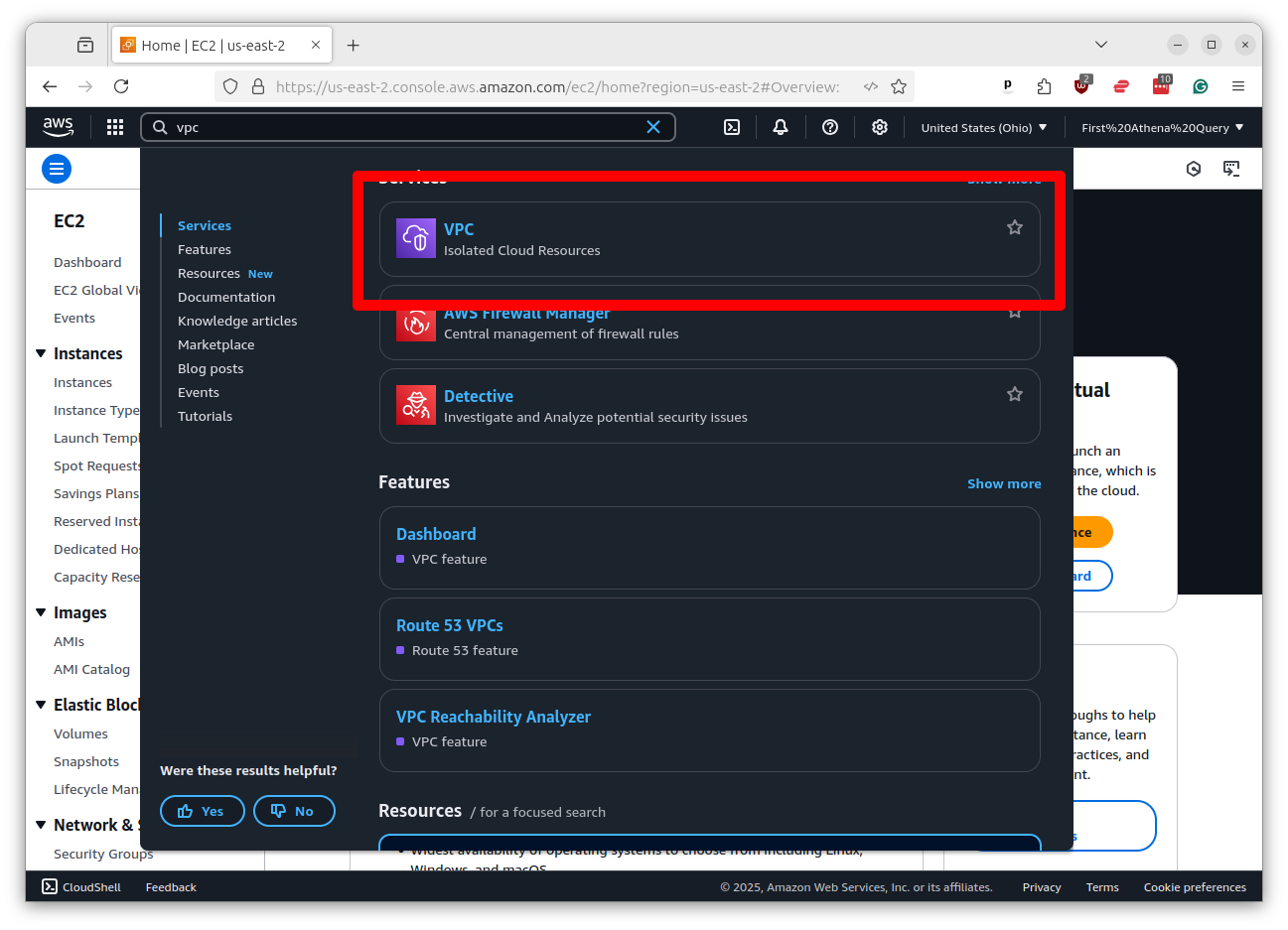This screenshot has width=1288, height=930.
Task: Favorite AWS Firewall Manager with its star
Action: pyautogui.click(x=1014, y=312)
